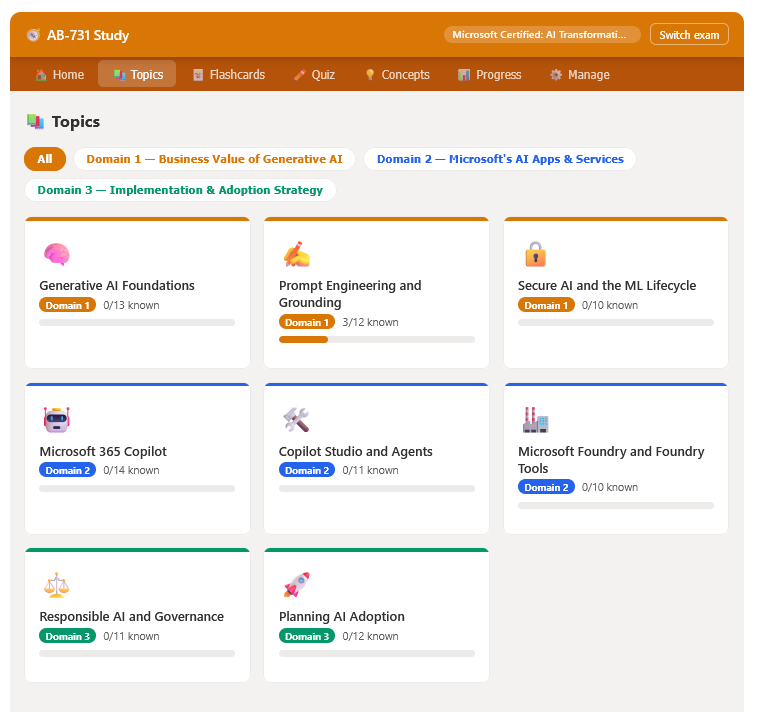Click the '0/11 known' text on Responsible AI card
Viewport: 774px width, 712px height.
[131, 636]
